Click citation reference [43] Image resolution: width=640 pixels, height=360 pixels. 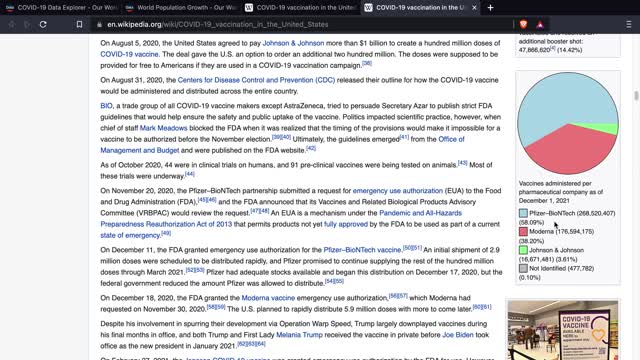pos(462,163)
